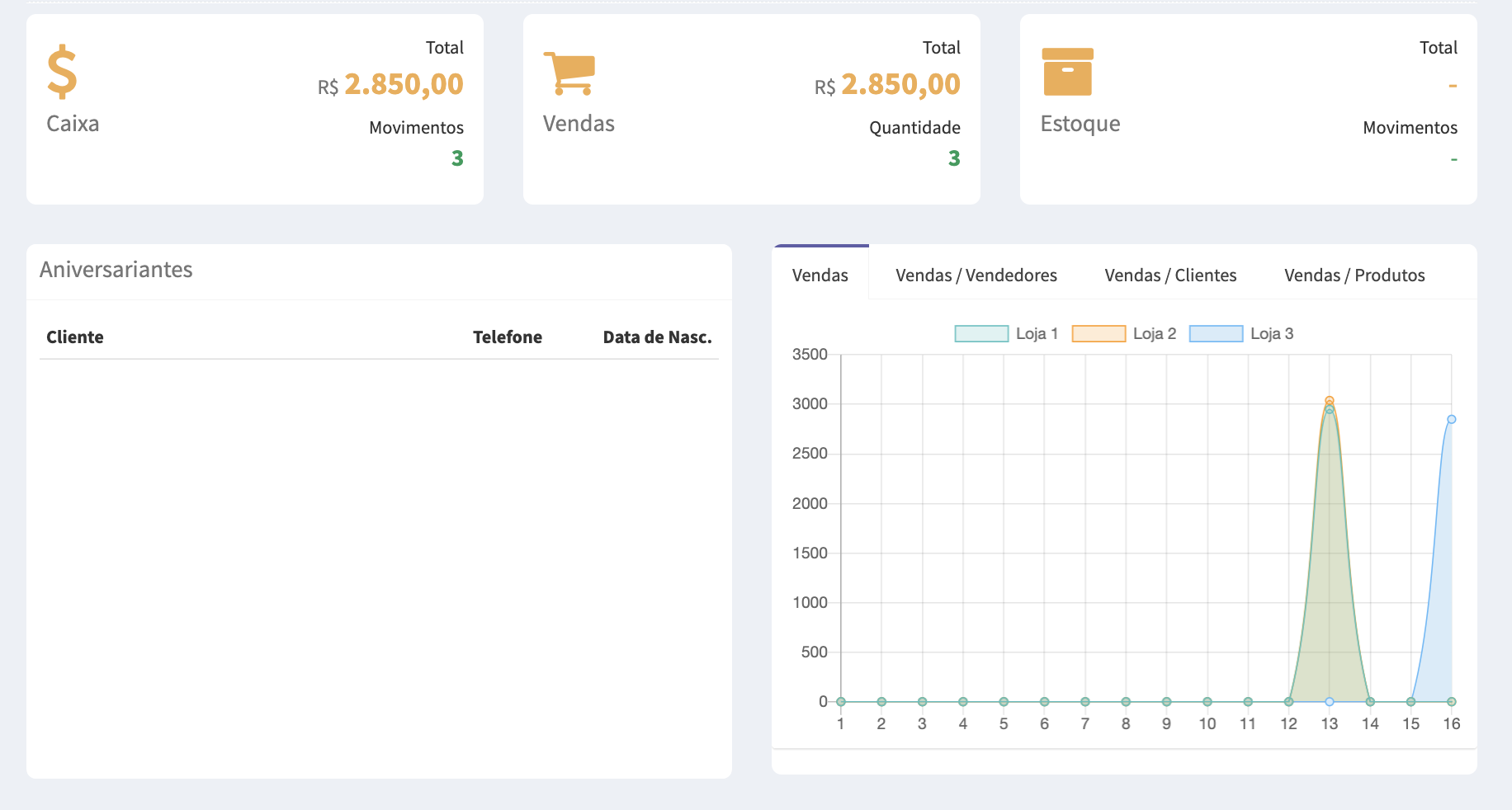1512x810 pixels.
Task: Click the Estoque box icon
Action: 1067,72
